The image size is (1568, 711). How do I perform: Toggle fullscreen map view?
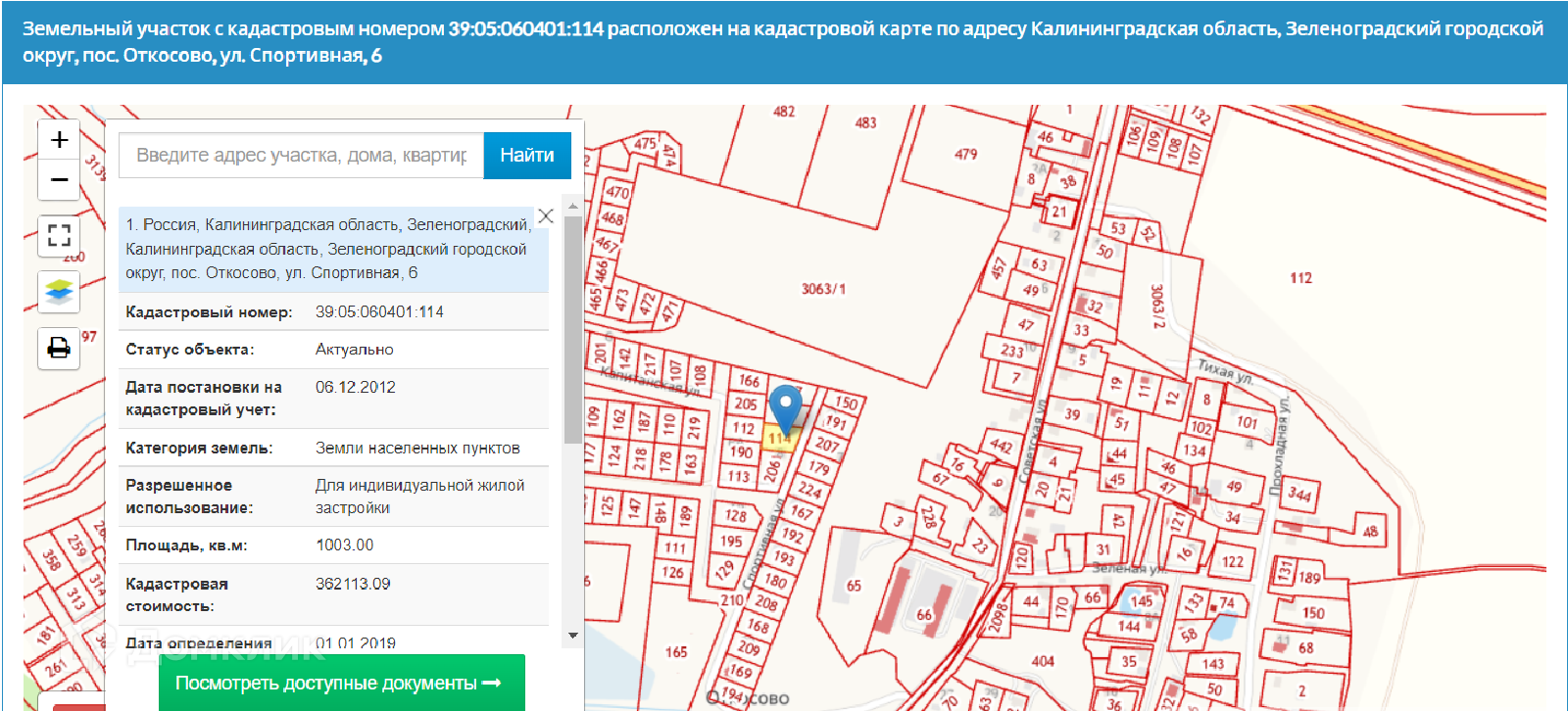point(59,235)
